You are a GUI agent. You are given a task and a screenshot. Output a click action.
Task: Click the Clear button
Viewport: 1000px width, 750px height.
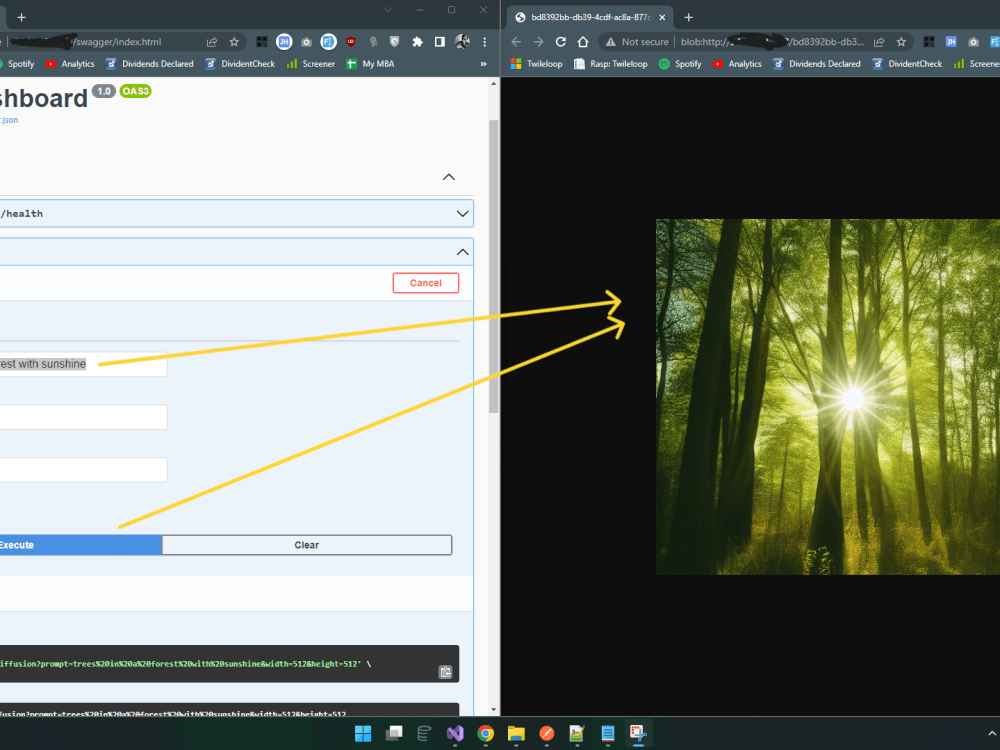(x=307, y=545)
